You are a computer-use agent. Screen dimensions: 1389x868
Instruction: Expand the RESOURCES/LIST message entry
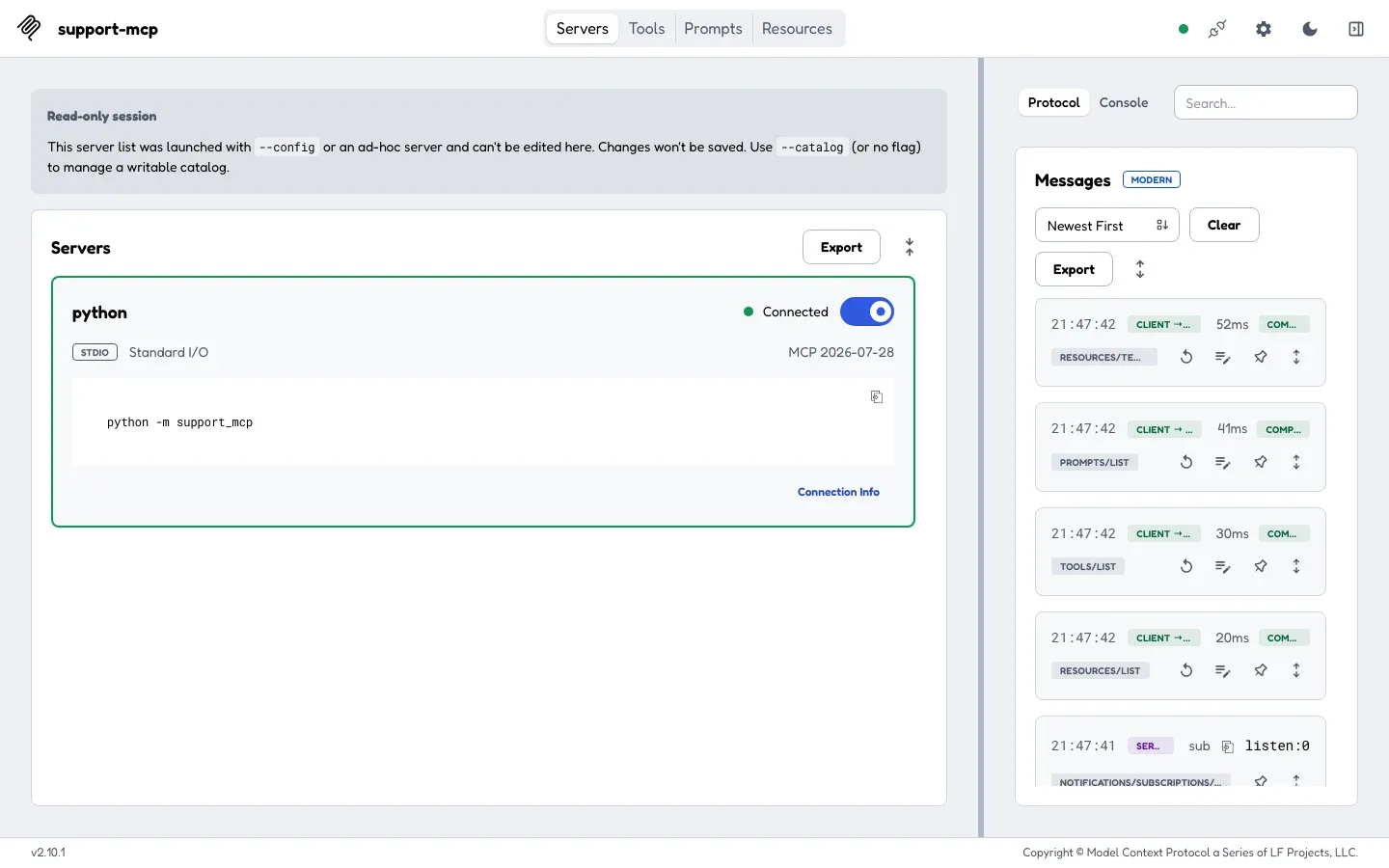point(1296,670)
